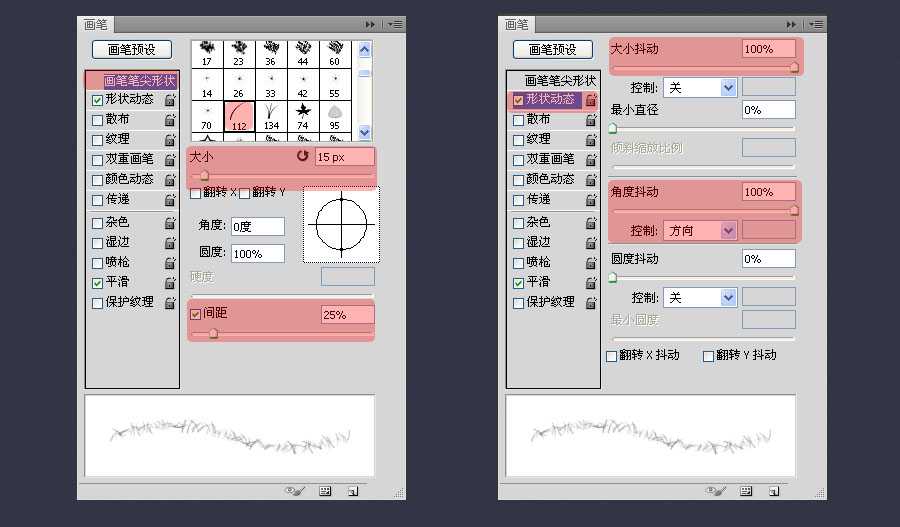This screenshot has width=900, height=527.
Task: Click the 最小直径 0% input field
Action: (x=769, y=110)
